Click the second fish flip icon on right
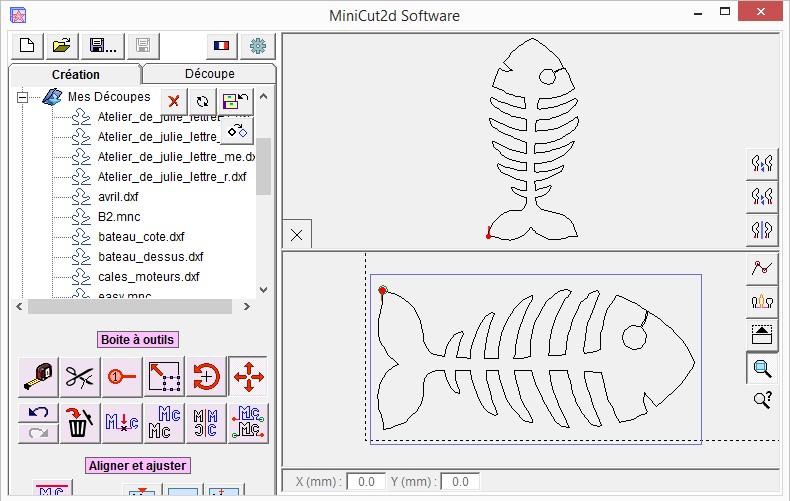 [x=762, y=196]
